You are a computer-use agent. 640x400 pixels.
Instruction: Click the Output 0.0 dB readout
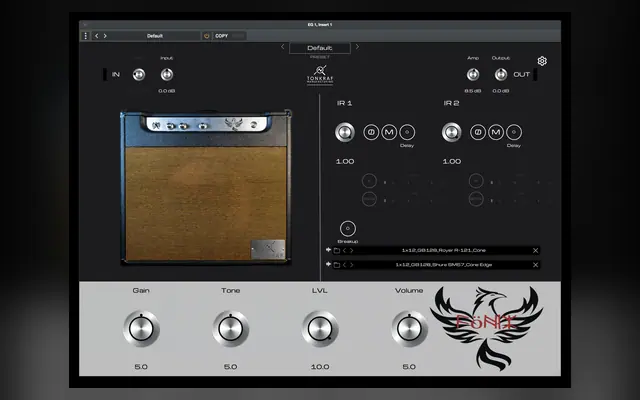(501, 91)
